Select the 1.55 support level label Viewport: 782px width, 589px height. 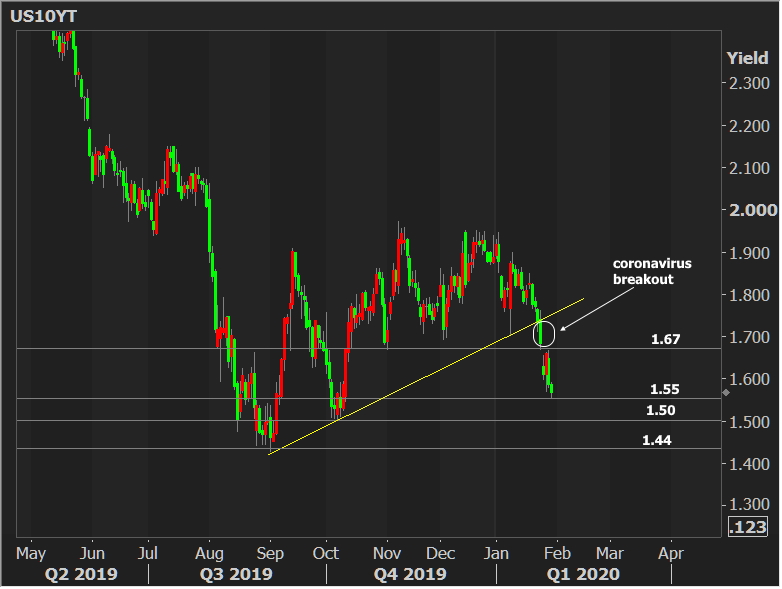coord(666,389)
